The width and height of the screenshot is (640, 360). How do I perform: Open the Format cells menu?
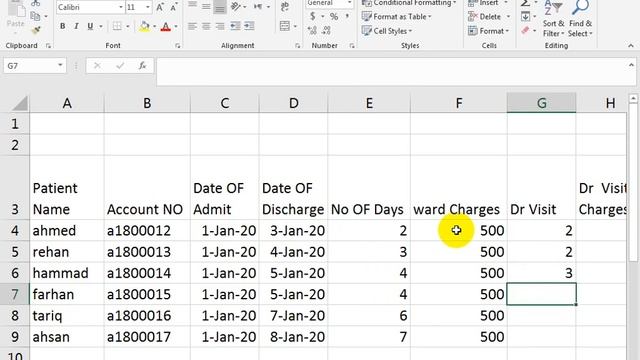click(489, 31)
